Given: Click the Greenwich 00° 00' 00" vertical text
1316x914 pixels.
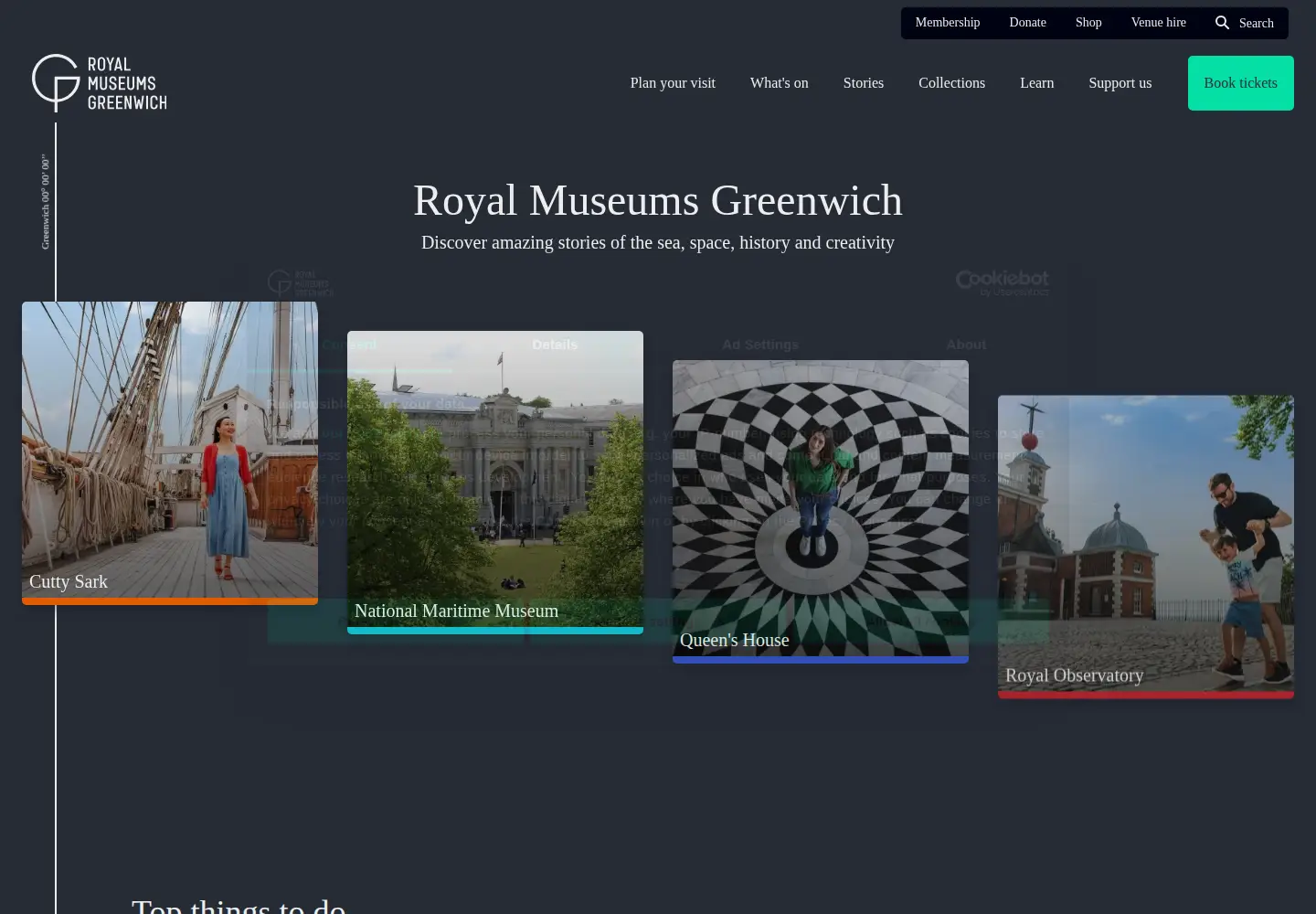Looking at the screenshot, I should pos(45,202).
